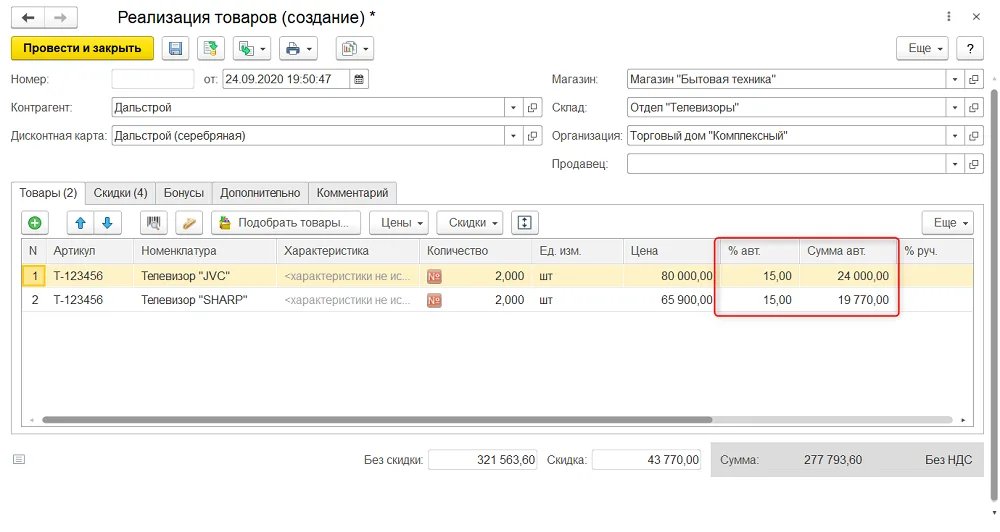Open the Контрагент Дальстрой record icon
This screenshot has width=1000, height=532.
(x=532, y=107)
